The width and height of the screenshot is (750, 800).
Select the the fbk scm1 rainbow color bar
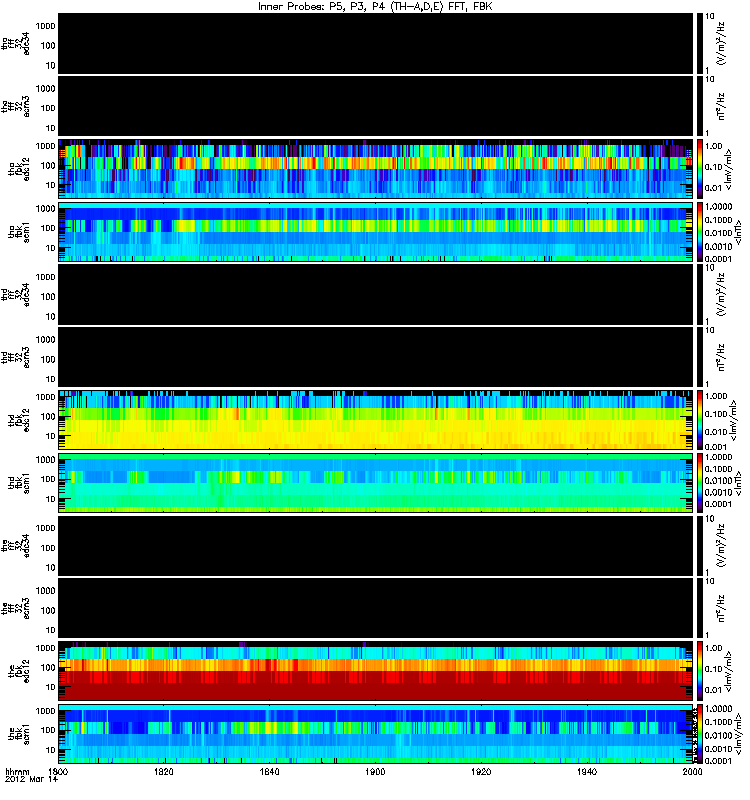[x=701, y=734]
